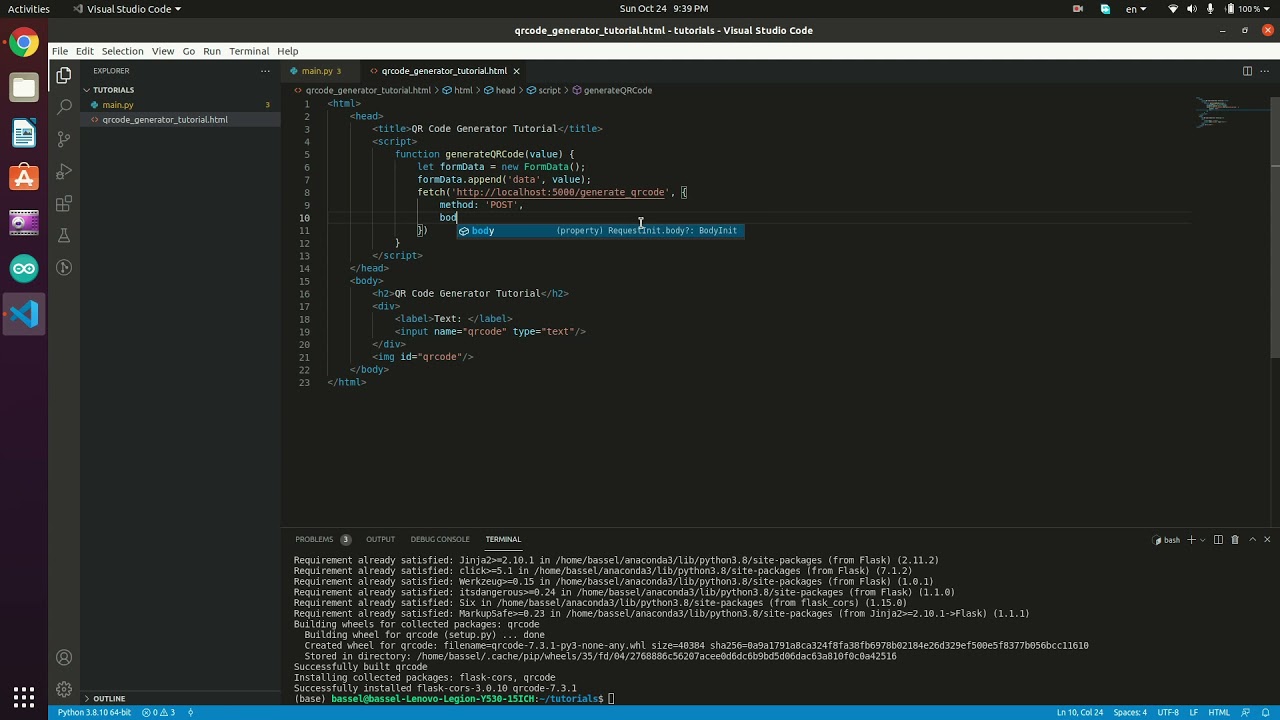Open the Manage gear settings icon

(64, 689)
